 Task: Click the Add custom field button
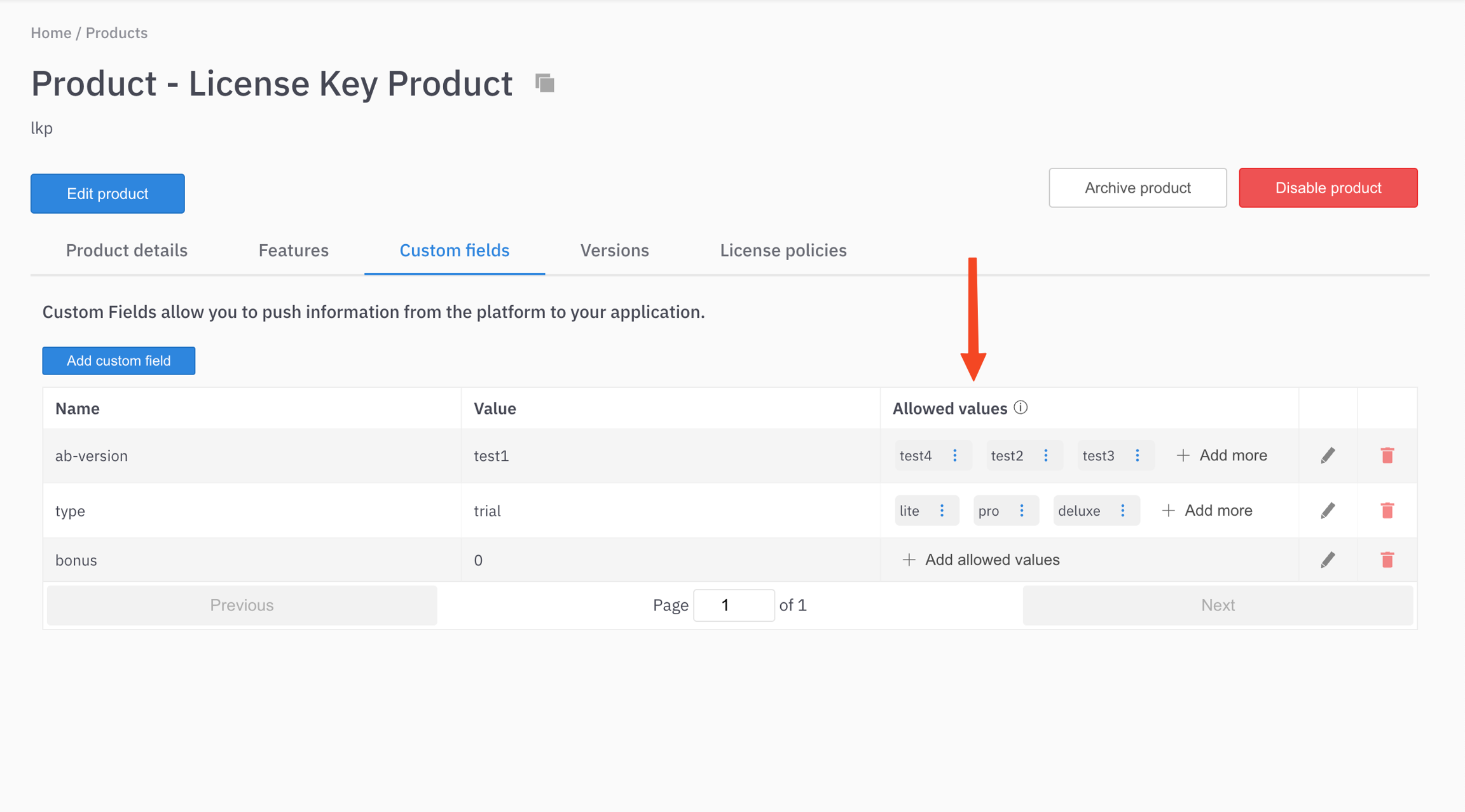119,361
